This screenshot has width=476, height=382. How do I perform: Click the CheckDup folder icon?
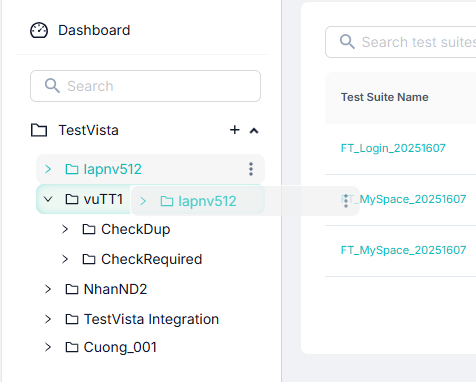click(89, 229)
